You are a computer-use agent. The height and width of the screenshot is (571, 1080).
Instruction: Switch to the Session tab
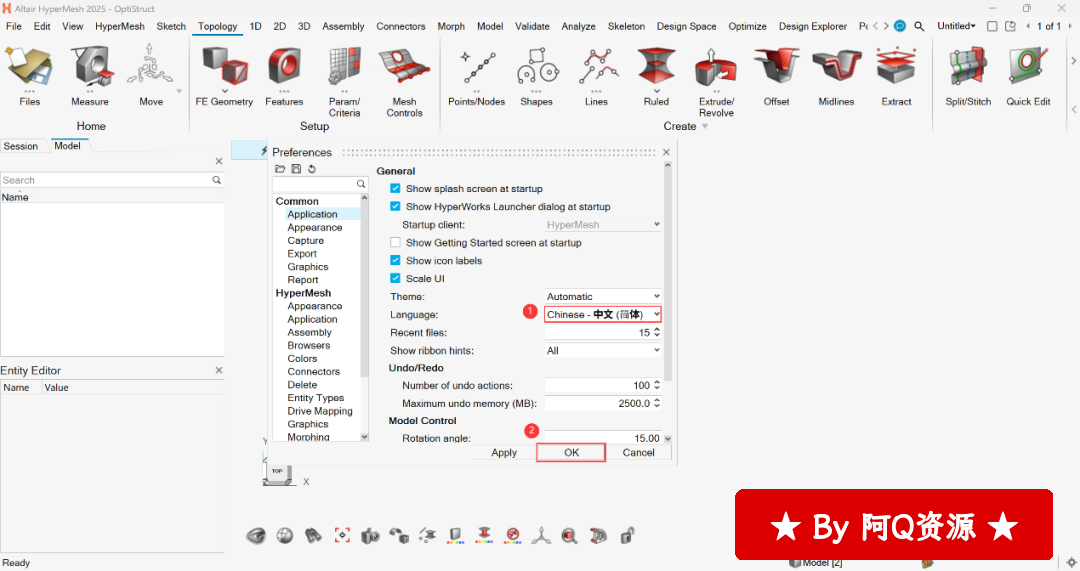tap(21, 146)
